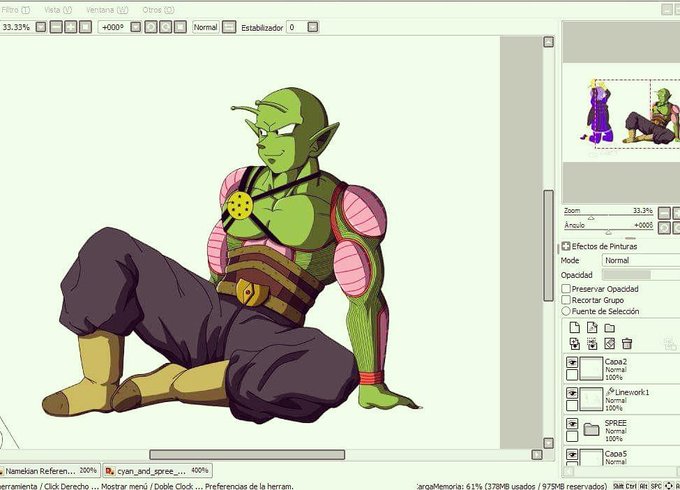Toggle lock box under Linework1 eye
This screenshot has width=680, height=490.
tap(572, 405)
